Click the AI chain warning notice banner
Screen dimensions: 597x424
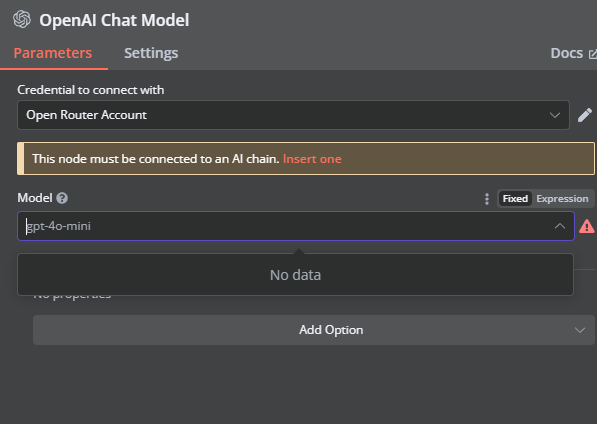306,159
